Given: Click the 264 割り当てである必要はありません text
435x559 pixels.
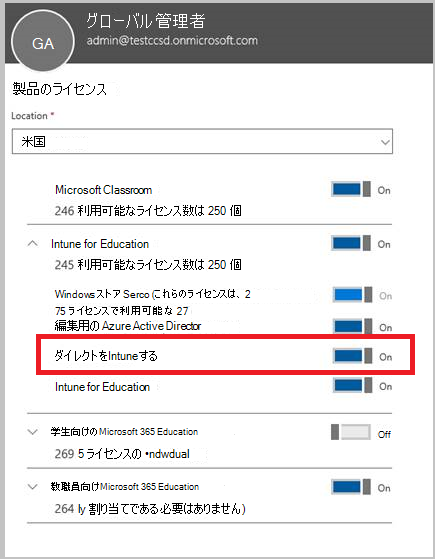Looking at the screenshot, I should click(x=150, y=509).
